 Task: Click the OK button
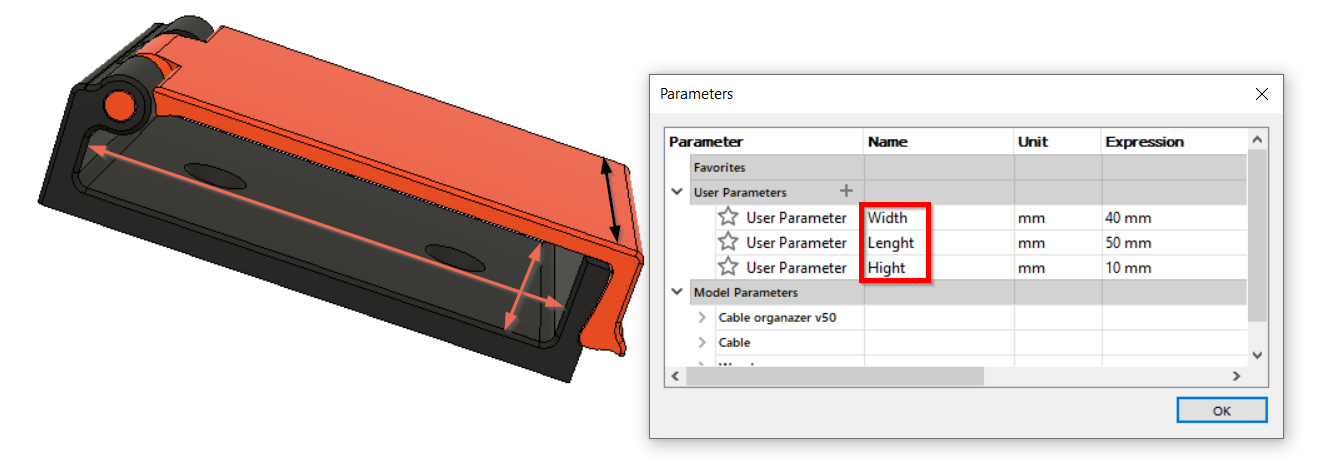pos(1222,410)
